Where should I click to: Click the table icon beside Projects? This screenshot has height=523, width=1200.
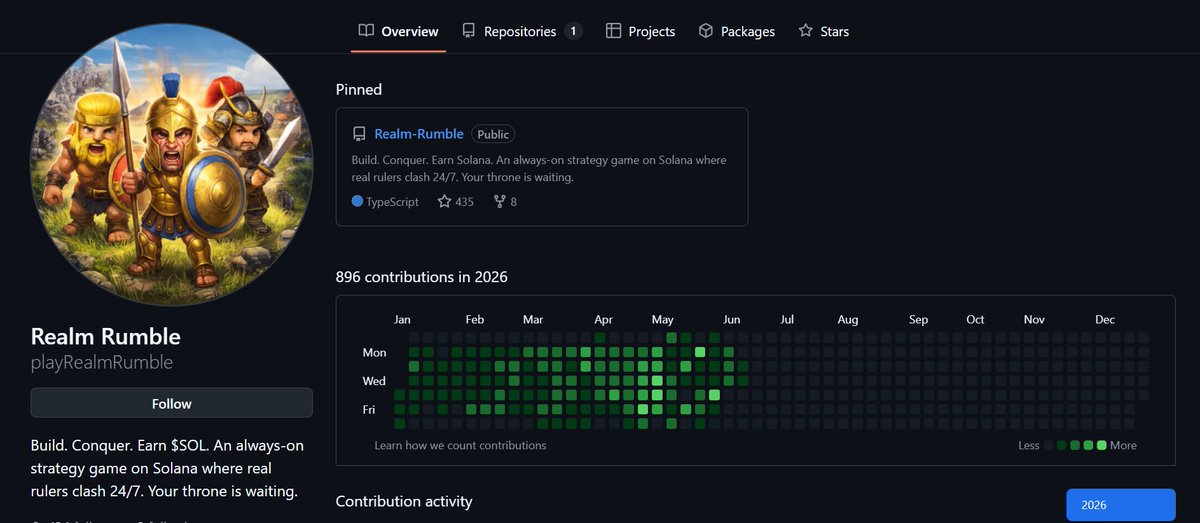pyautogui.click(x=613, y=31)
